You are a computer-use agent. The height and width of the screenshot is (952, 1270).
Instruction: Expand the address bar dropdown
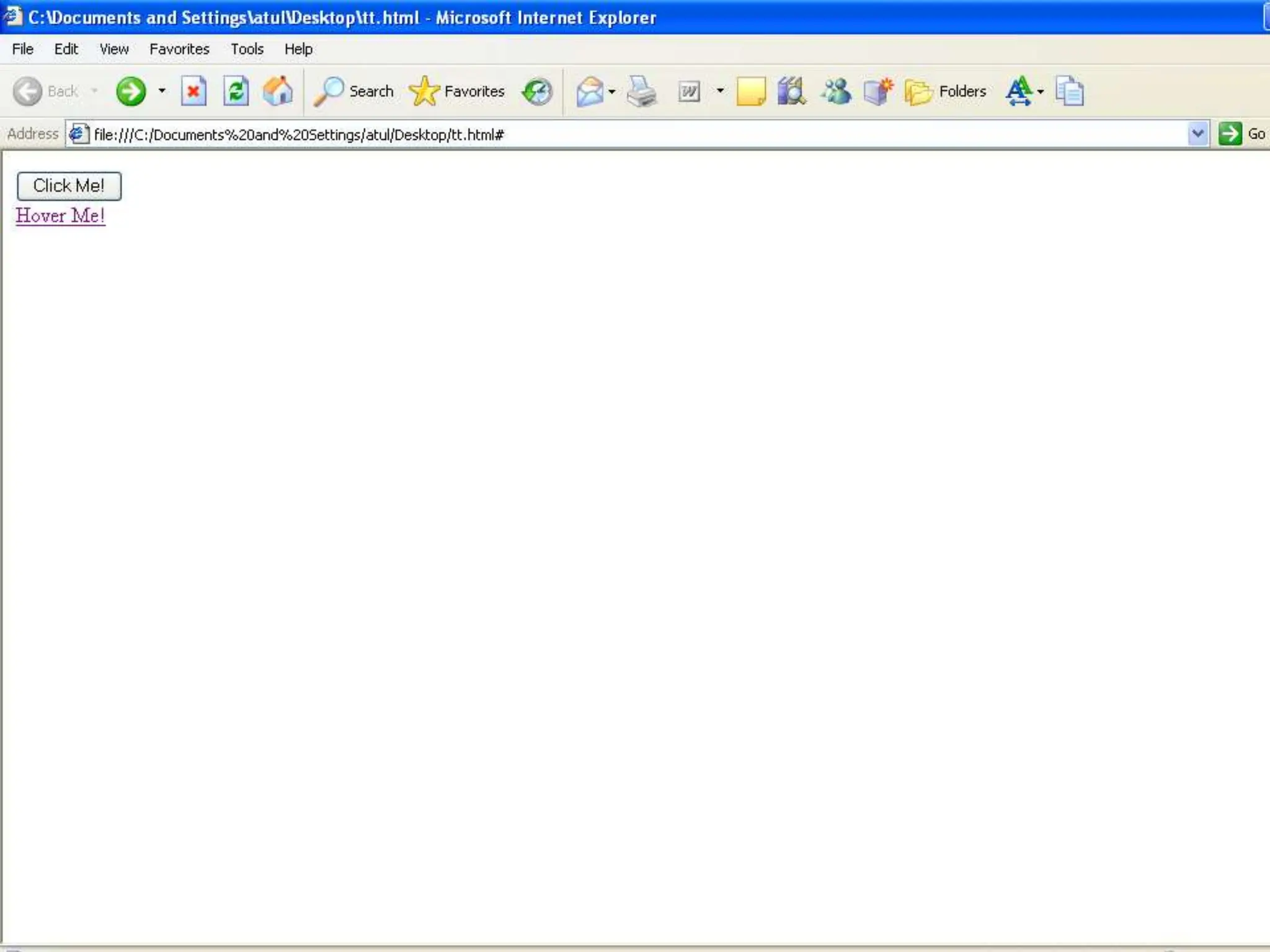[1197, 134]
